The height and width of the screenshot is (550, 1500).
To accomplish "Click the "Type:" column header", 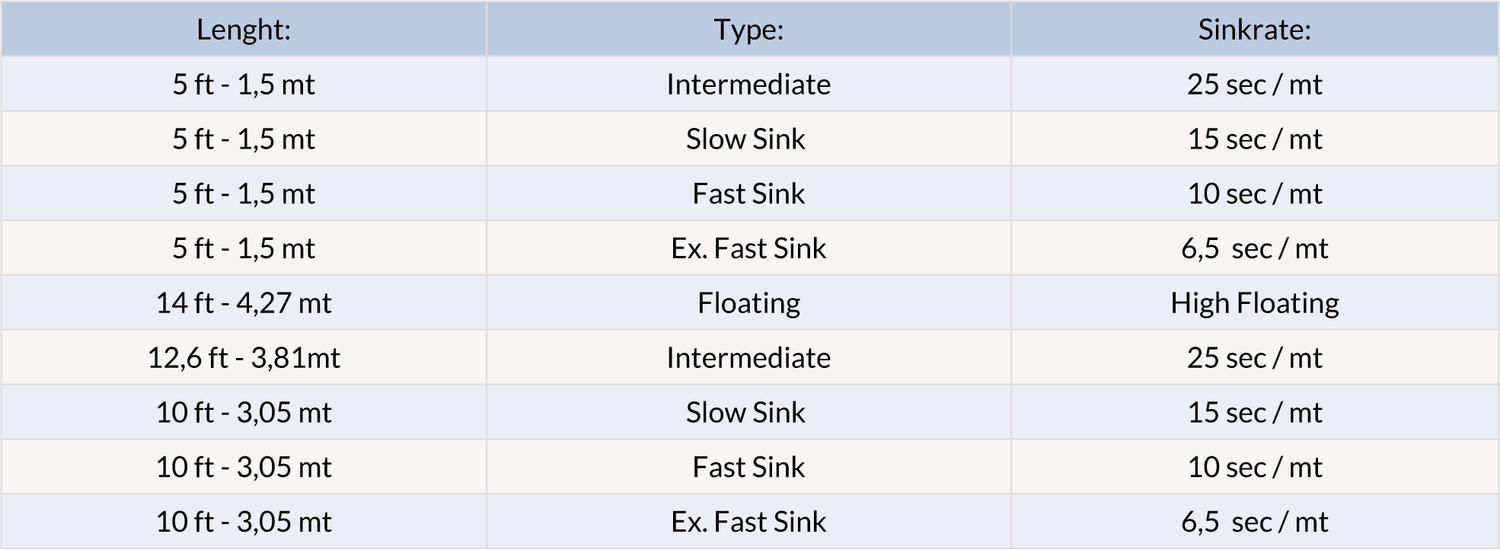I will (748, 30).
